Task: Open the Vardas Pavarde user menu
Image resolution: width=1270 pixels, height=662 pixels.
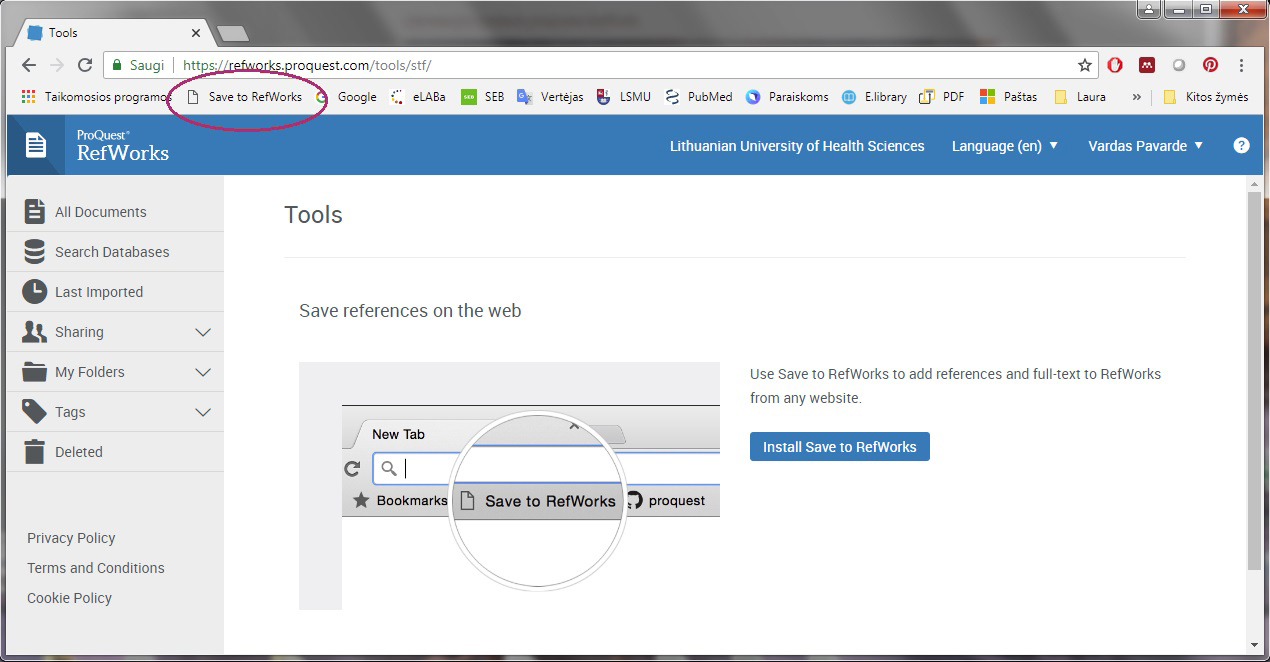Action: pos(1145,146)
